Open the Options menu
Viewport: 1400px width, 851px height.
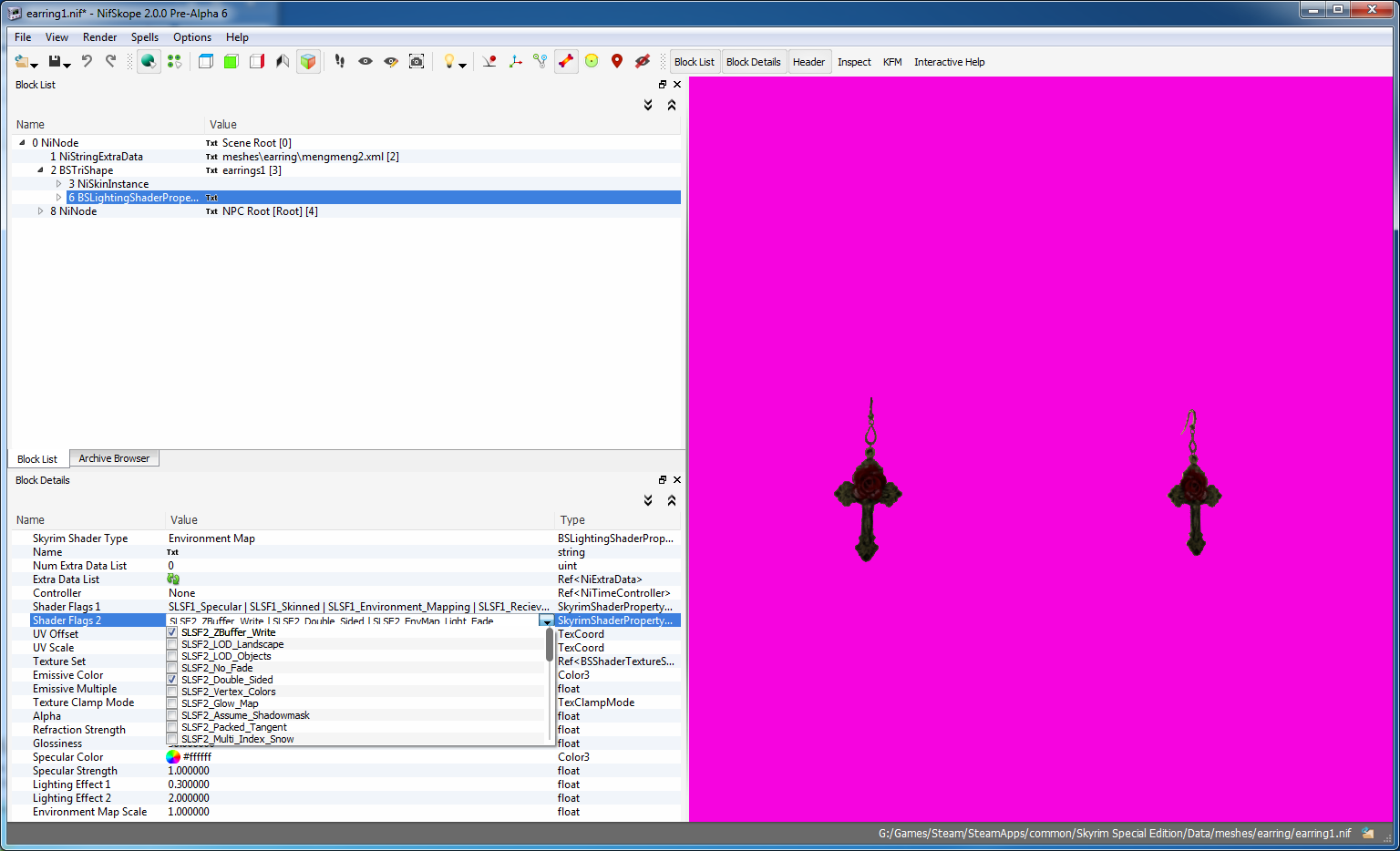(x=192, y=37)
